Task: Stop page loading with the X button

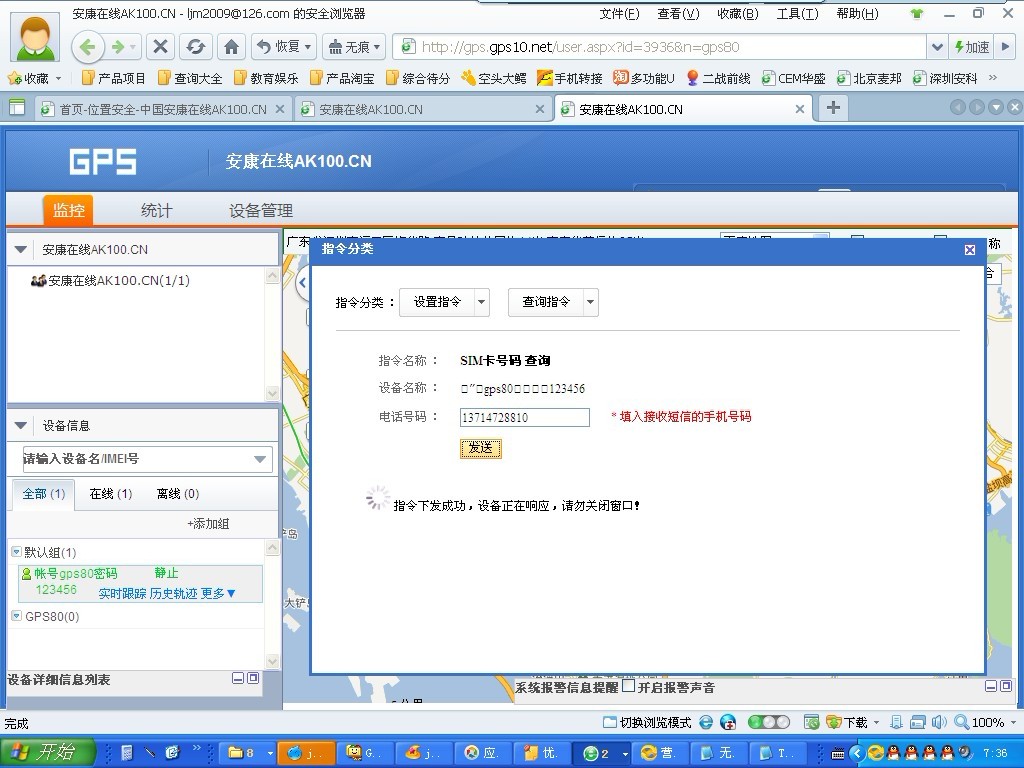Action: [x=160, y=46]
